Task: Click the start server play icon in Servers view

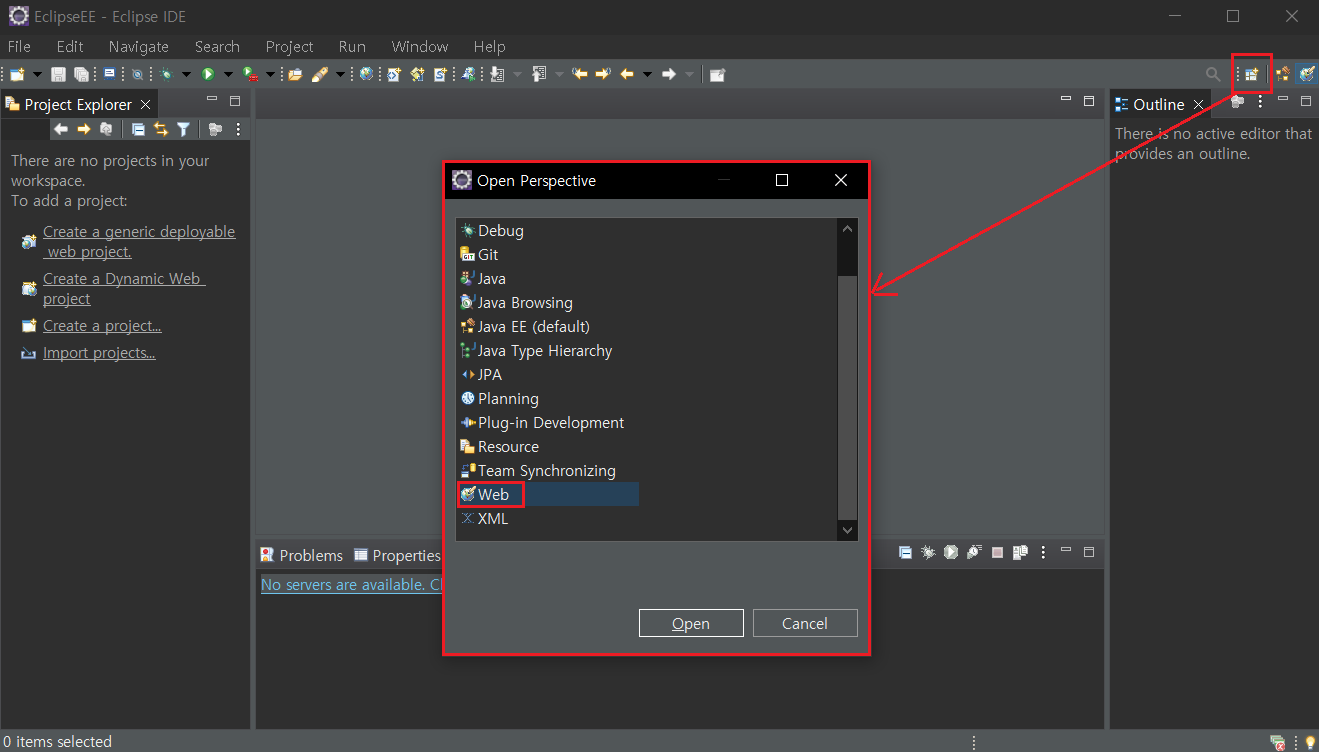Action: (x=951, y=552)
